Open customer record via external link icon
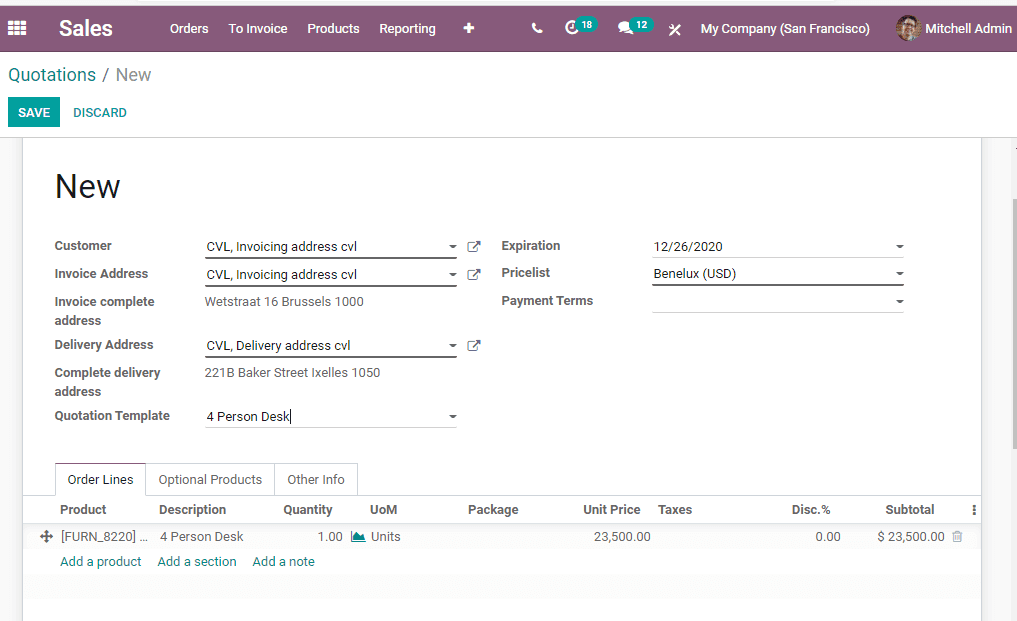Screen dimensions: 1017x621 (474, 246)
